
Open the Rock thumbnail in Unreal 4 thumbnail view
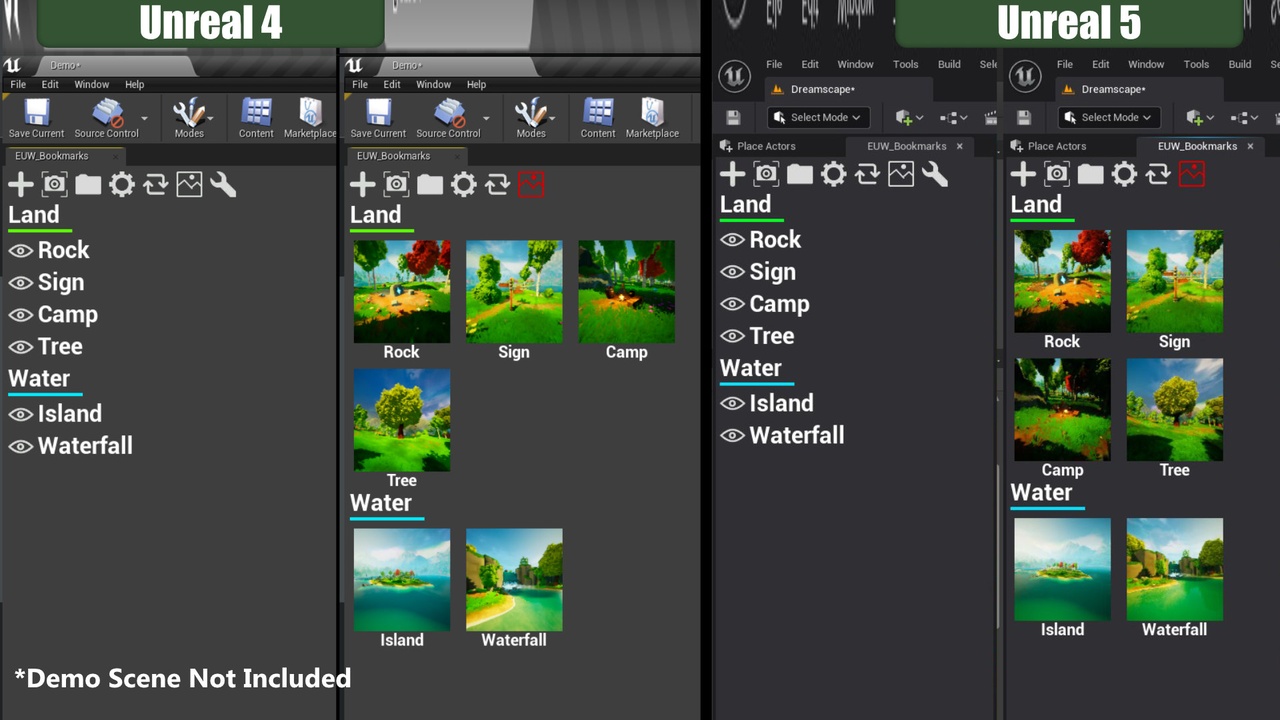[x=401, y=291]
